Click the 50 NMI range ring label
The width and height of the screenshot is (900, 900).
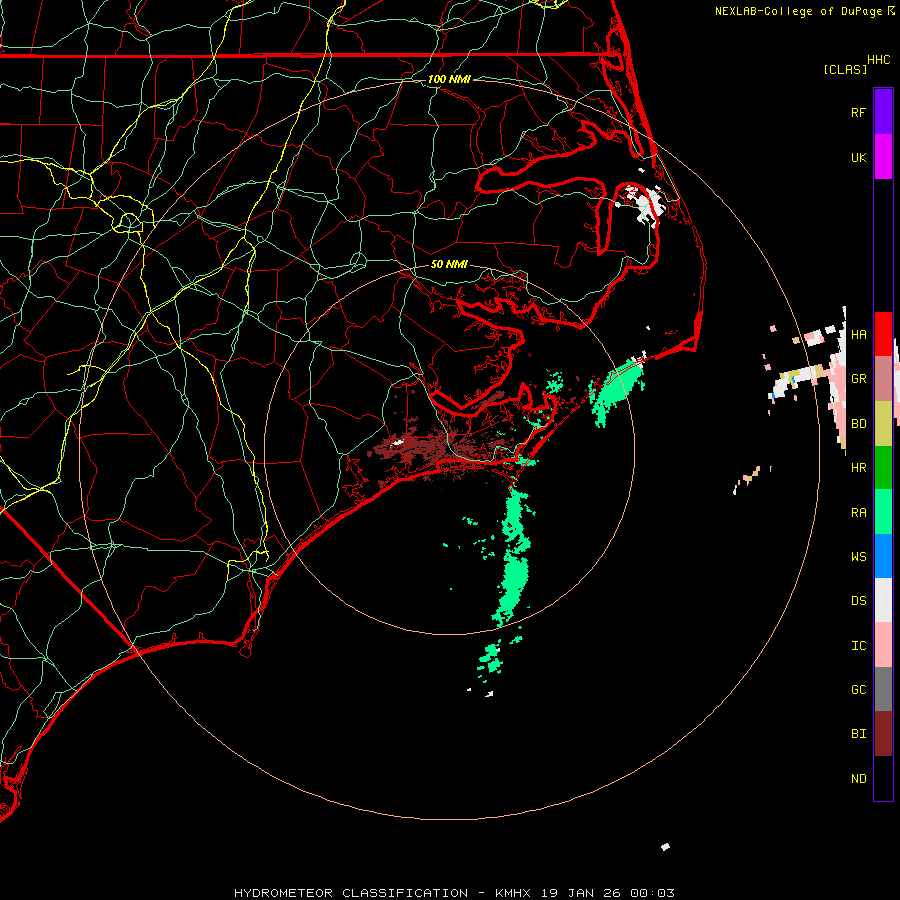(449, 265)
